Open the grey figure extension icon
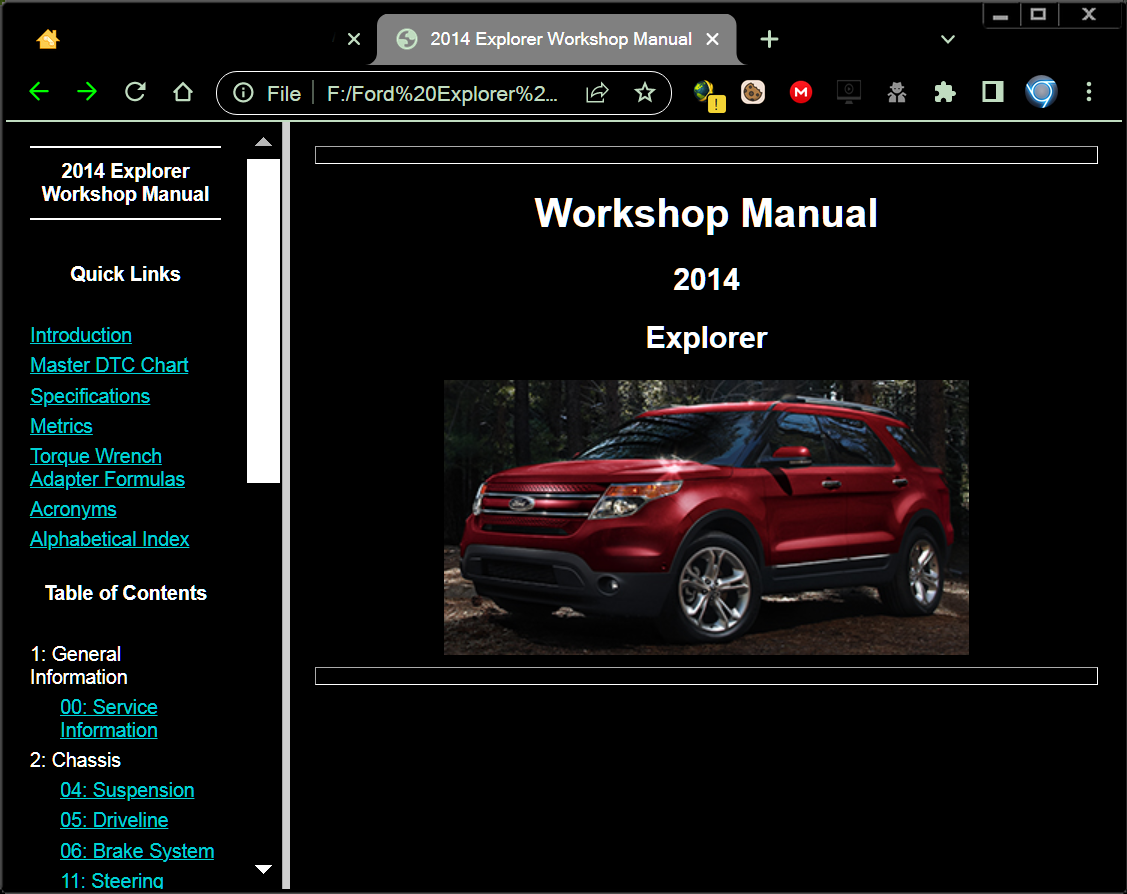 pos(896,92)
